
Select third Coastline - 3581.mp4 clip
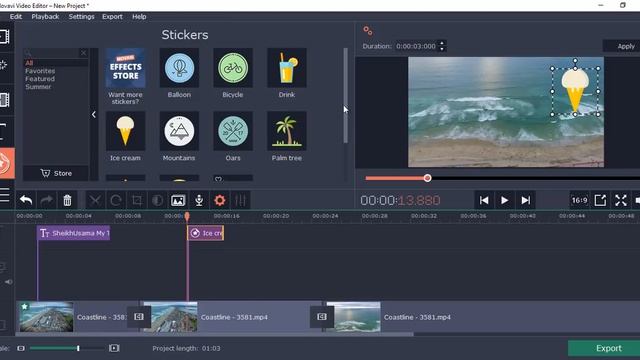pyautogui.click(x=482, y=317)
